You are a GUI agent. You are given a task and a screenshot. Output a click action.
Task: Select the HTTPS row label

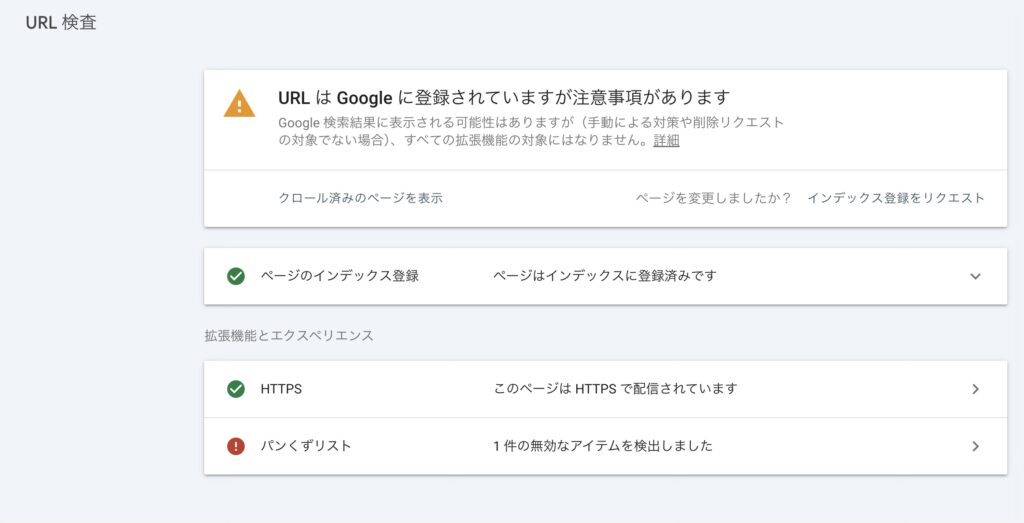pos(281,389)
